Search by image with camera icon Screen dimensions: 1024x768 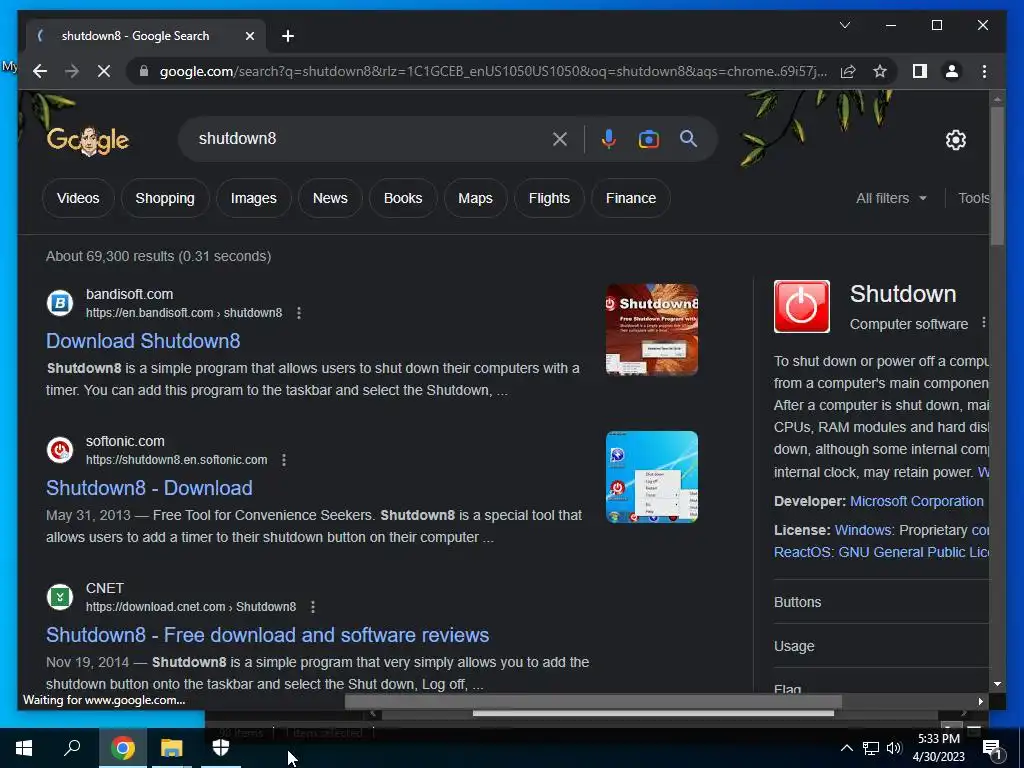pyautogui.click(x=648, y=138)
